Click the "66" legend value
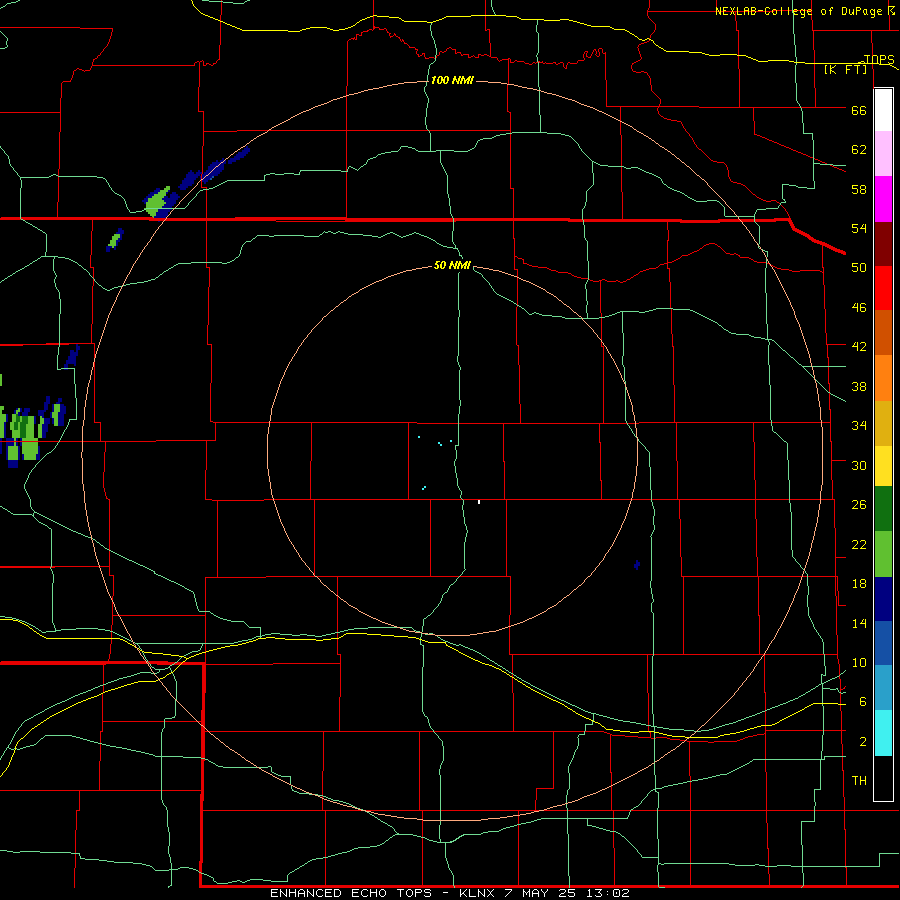Screen dimensions: 900x900 859,111
